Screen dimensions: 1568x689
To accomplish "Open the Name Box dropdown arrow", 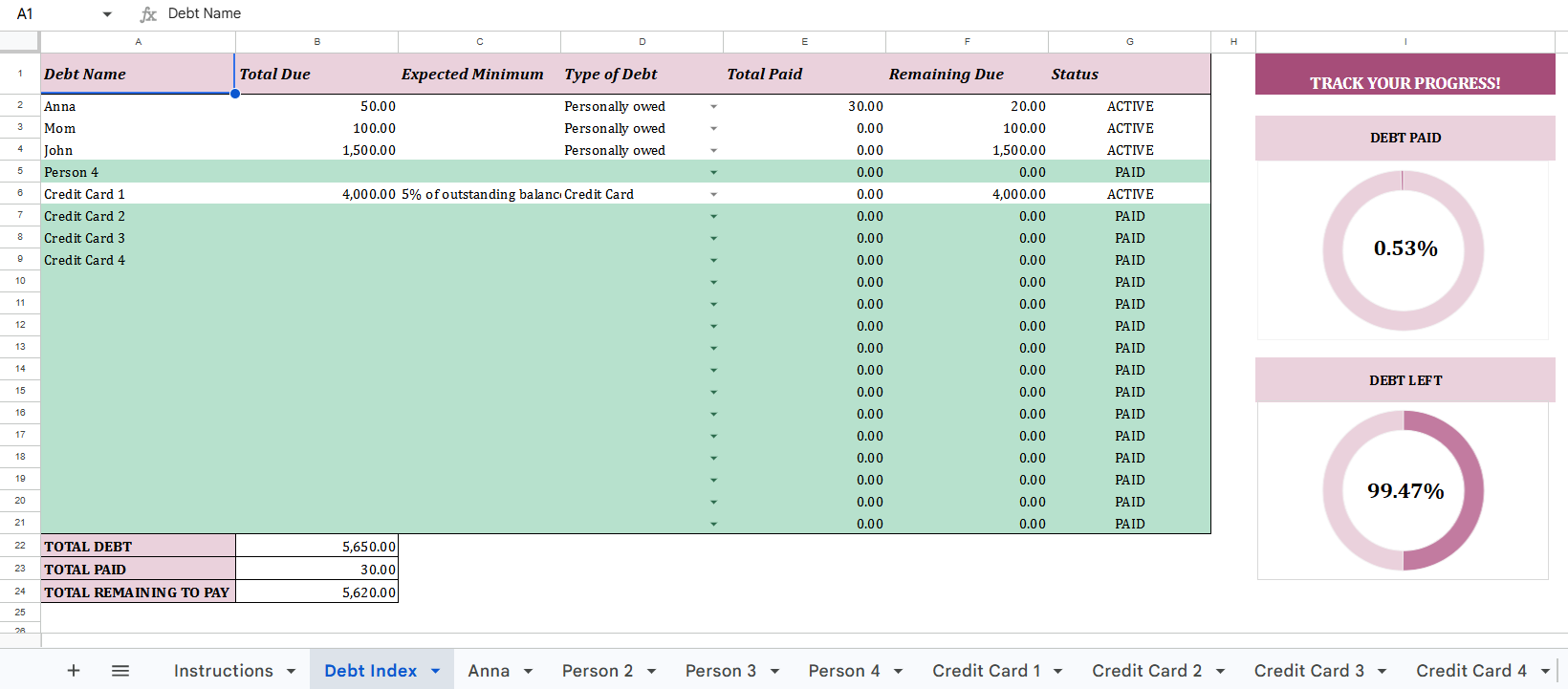I will 107,14.
